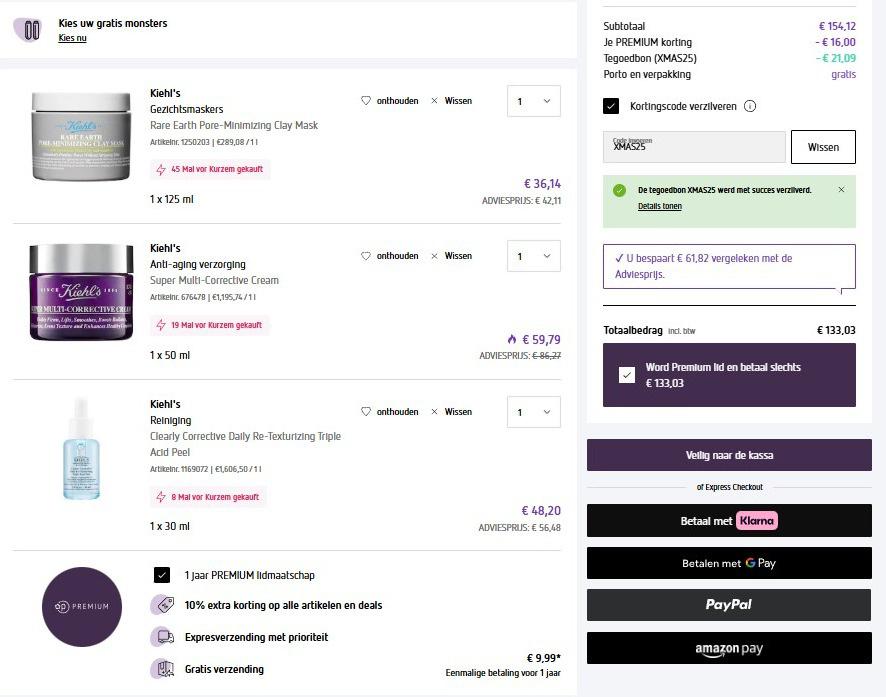The image size is (886, 697).
Task: Remove Super Multi-Corrective Cream via X icon
Action: (x=434, y=256)
